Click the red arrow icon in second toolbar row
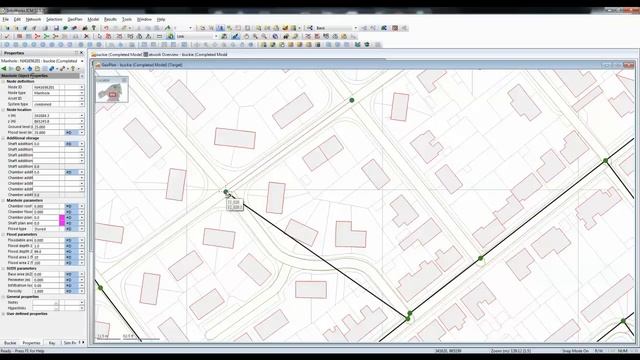The image size is (640, 360). [x=37, y=36]
